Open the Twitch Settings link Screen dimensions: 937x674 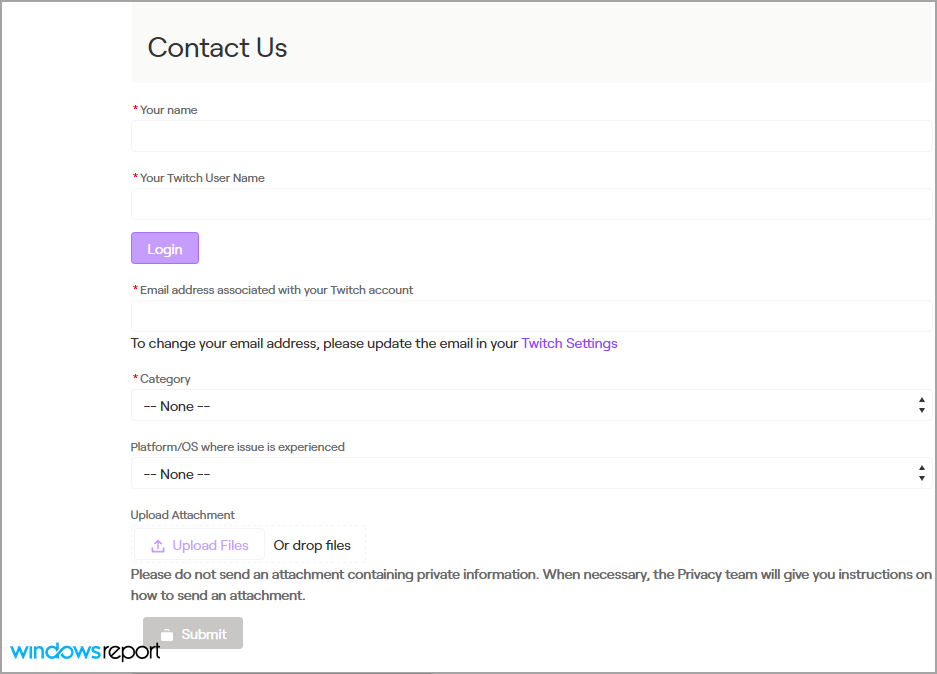click(569, 344)
